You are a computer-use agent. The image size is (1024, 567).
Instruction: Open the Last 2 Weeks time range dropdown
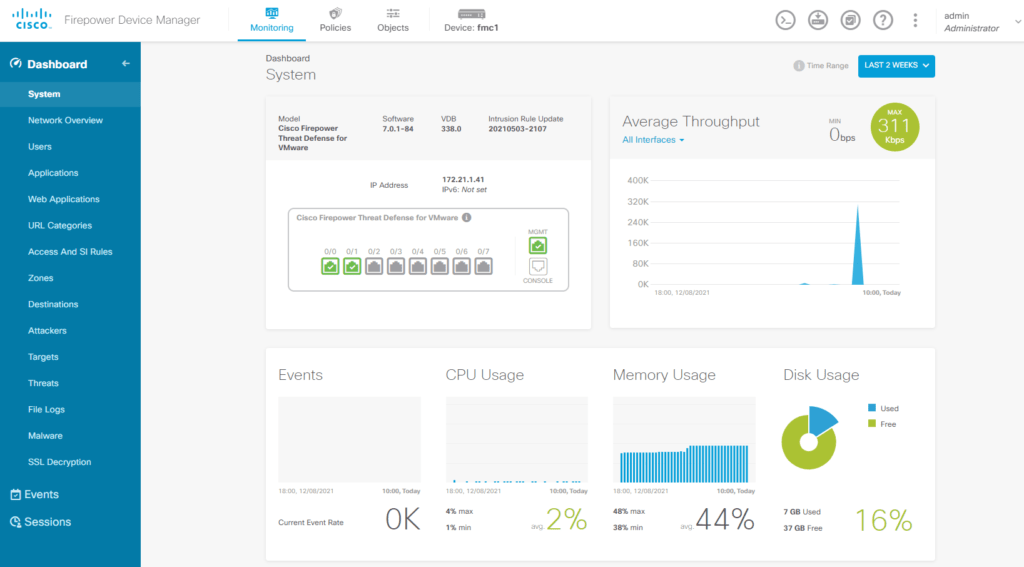tap(896, 66)
